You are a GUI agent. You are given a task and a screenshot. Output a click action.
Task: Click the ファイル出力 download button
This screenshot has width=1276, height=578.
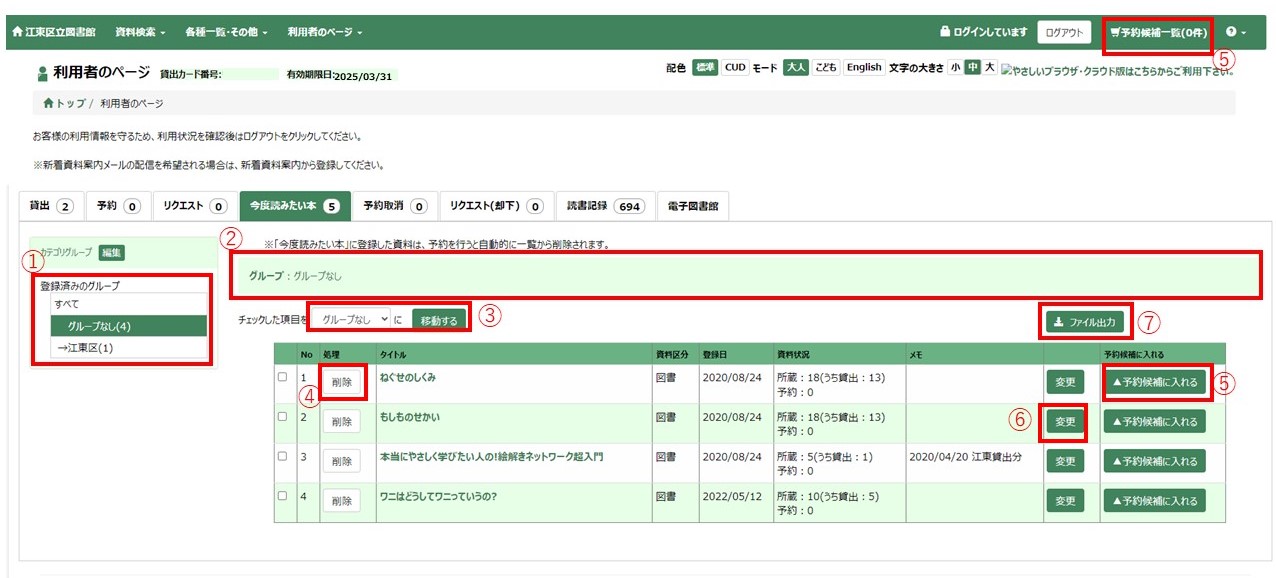point(1085,322)
